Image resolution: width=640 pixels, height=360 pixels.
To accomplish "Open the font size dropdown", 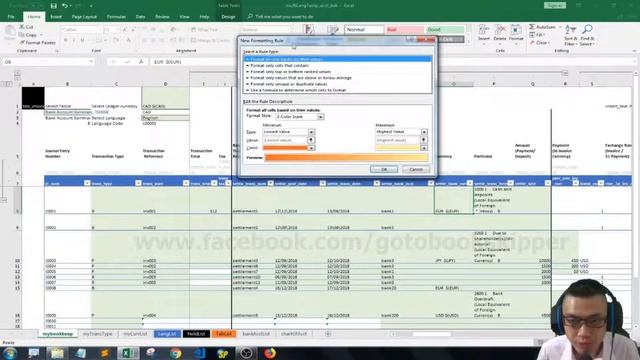I will pyautogui.click(x=117, y=29).
